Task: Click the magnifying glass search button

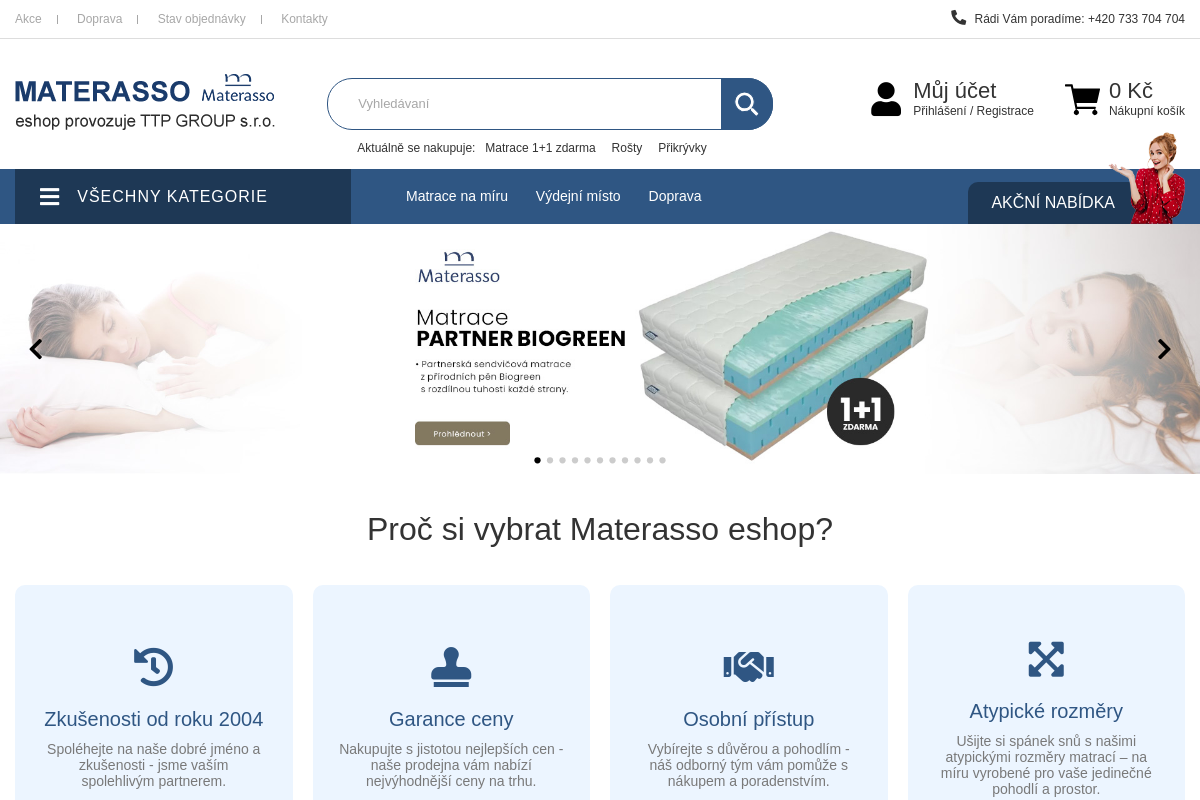Action: 747,104
